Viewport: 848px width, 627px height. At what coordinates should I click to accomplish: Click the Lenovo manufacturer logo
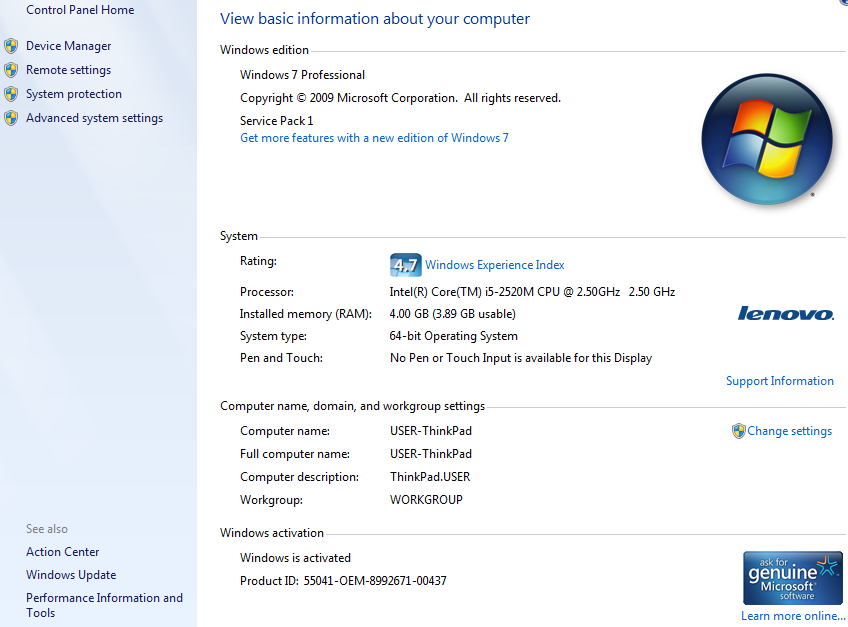pyautogui.click(x=786, y=314)
